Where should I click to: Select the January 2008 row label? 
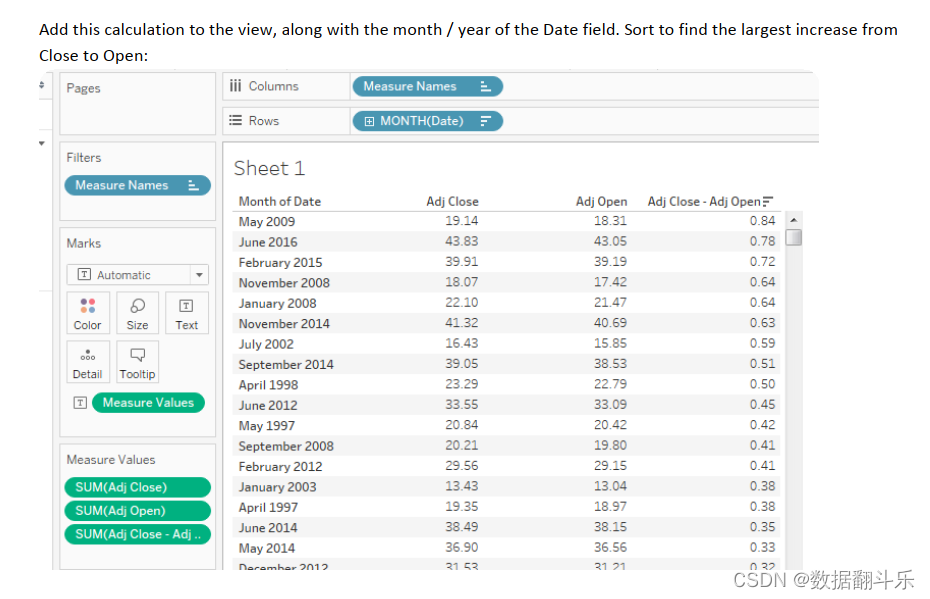(277, 304)
